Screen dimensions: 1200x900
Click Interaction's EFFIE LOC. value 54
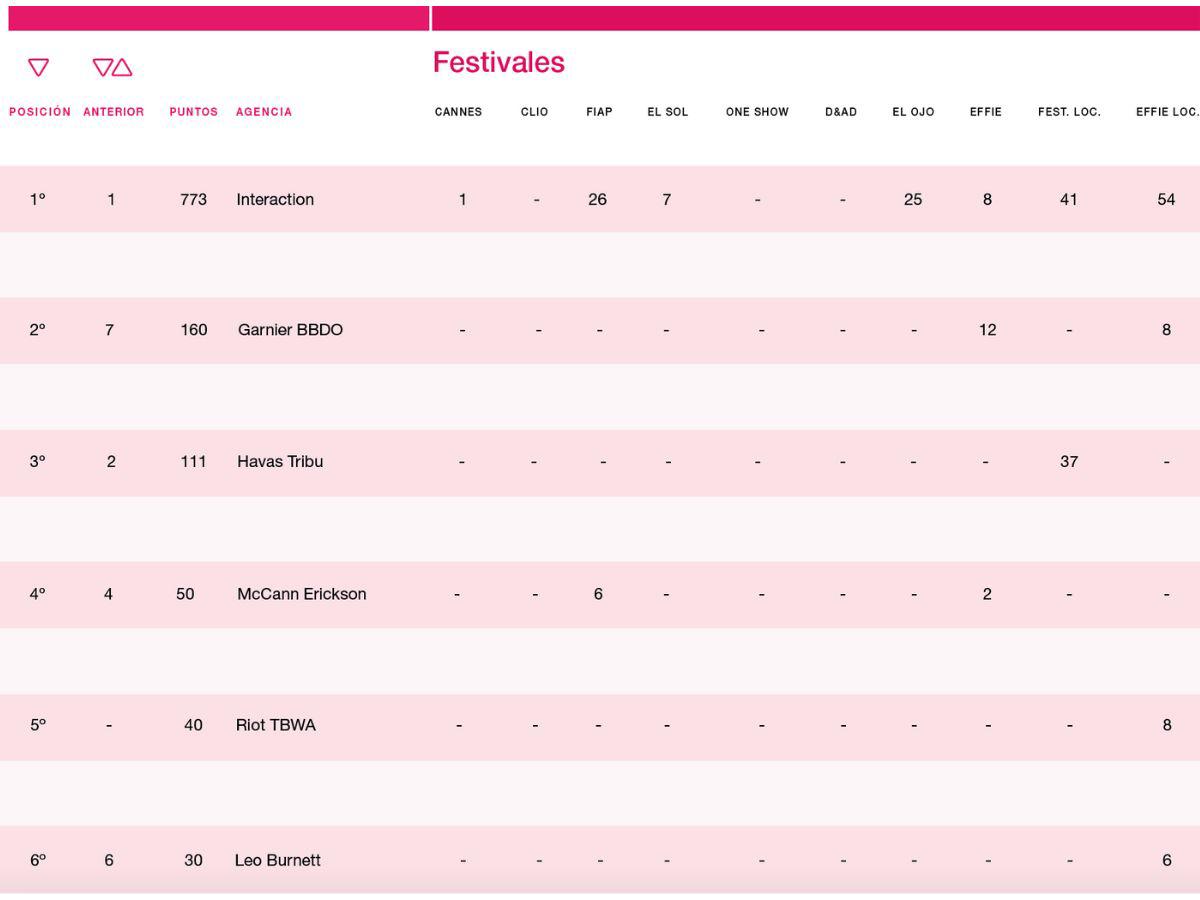click(1166, 199)
